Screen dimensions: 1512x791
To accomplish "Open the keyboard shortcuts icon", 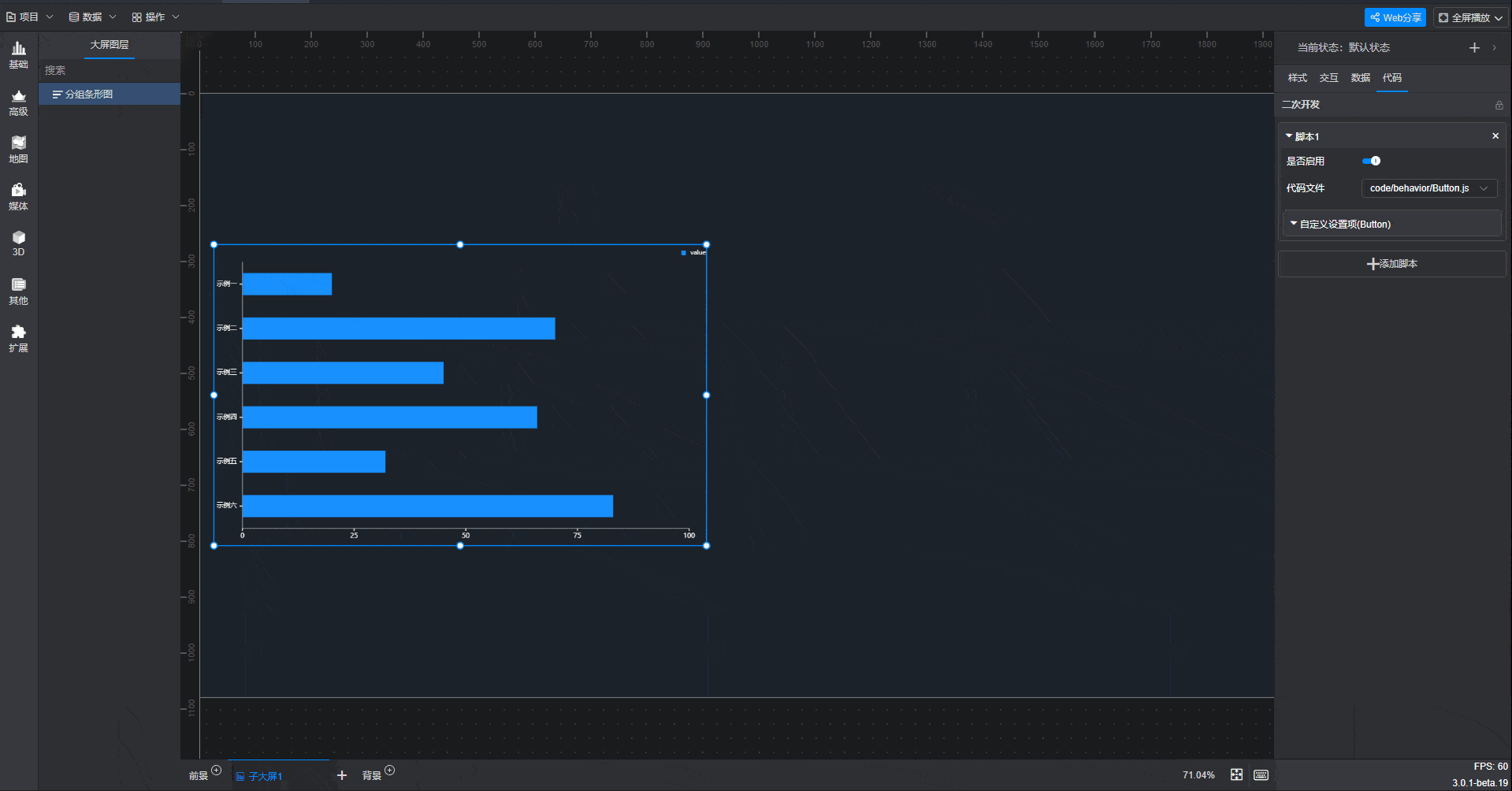I will coord(1261,775).
